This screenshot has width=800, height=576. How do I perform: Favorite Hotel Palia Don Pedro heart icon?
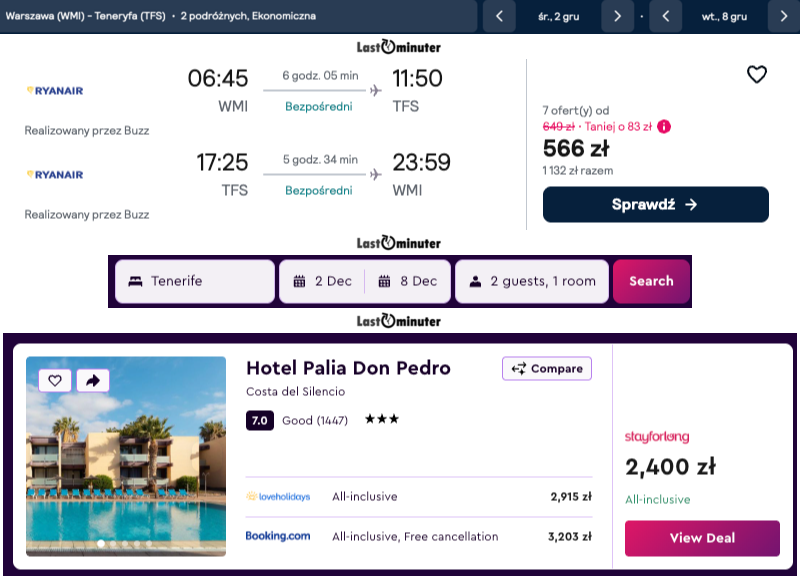[x=55, y=380]
